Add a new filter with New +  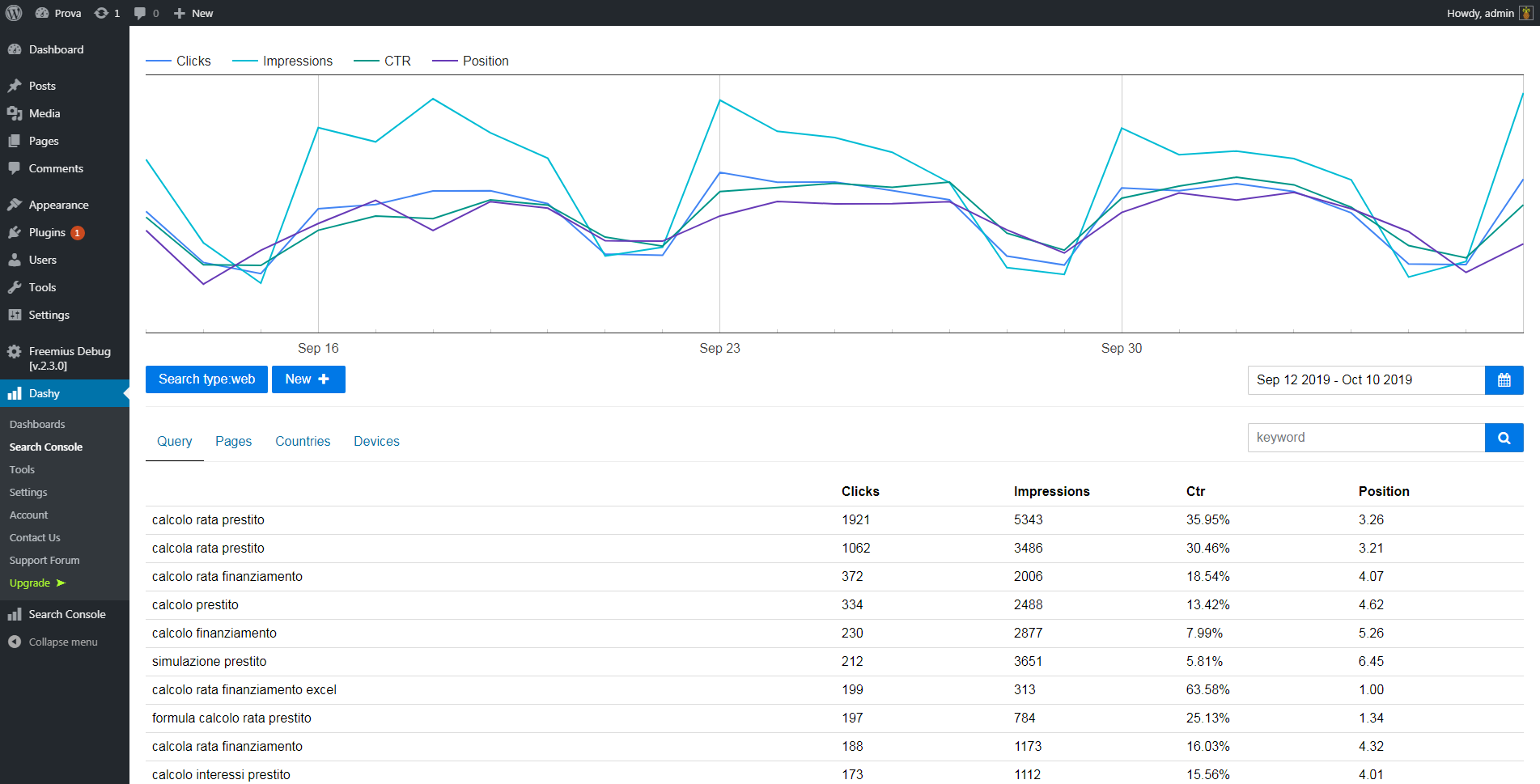308,379
